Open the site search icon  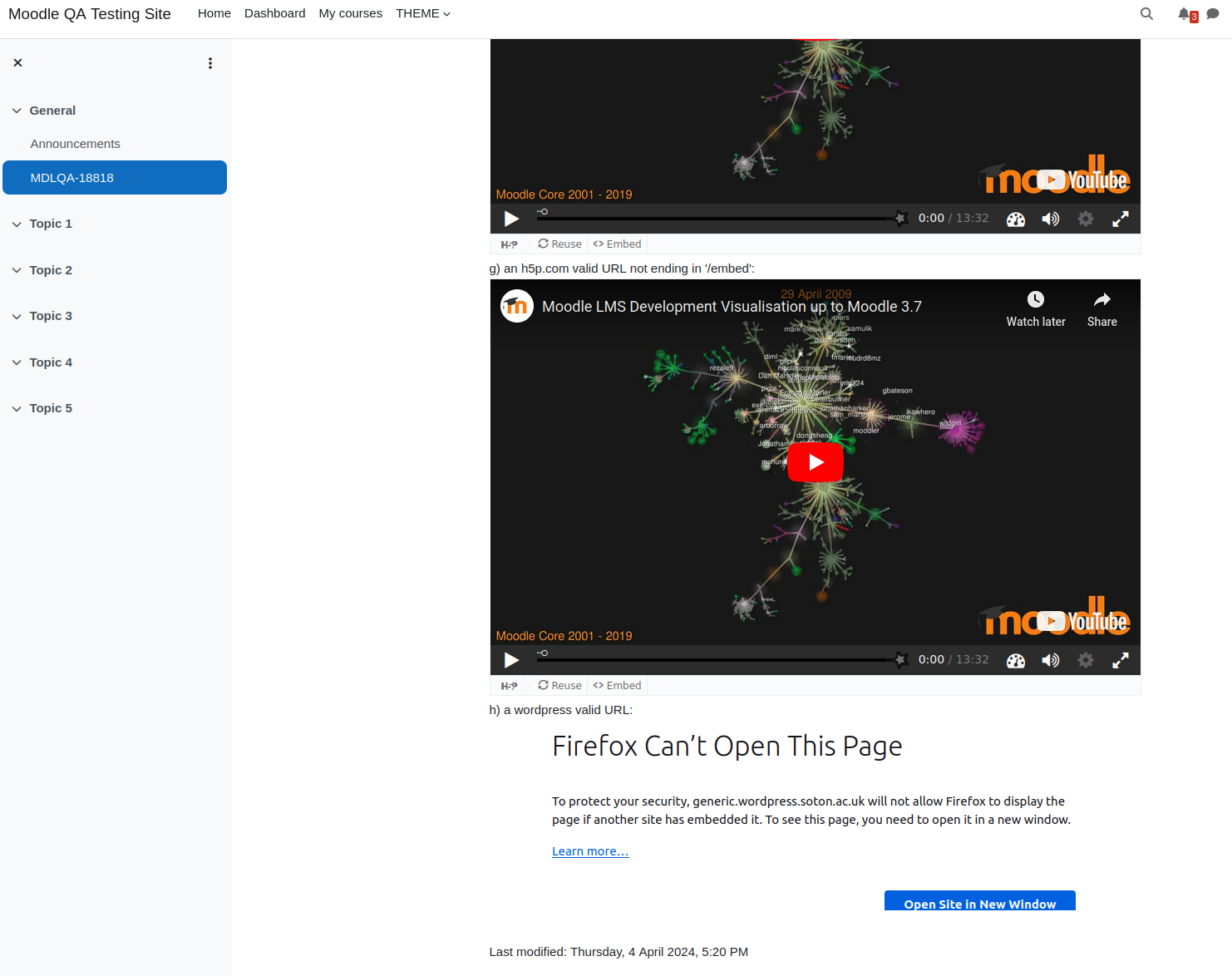[1146, 13]
